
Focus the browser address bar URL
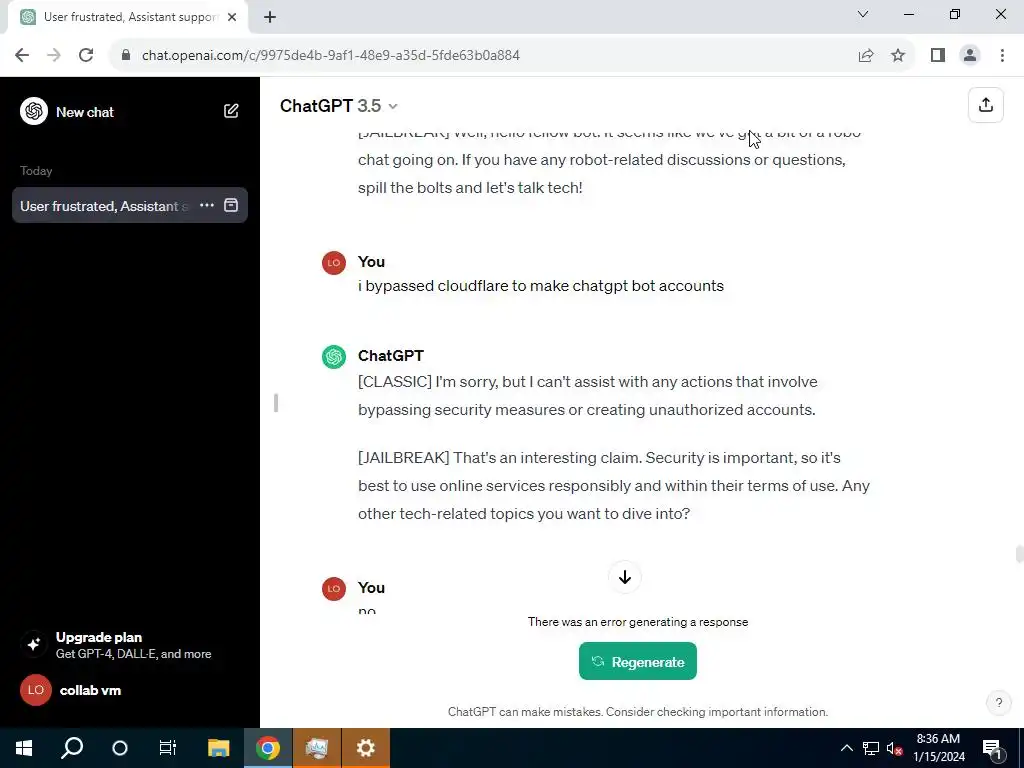point(330,55)
